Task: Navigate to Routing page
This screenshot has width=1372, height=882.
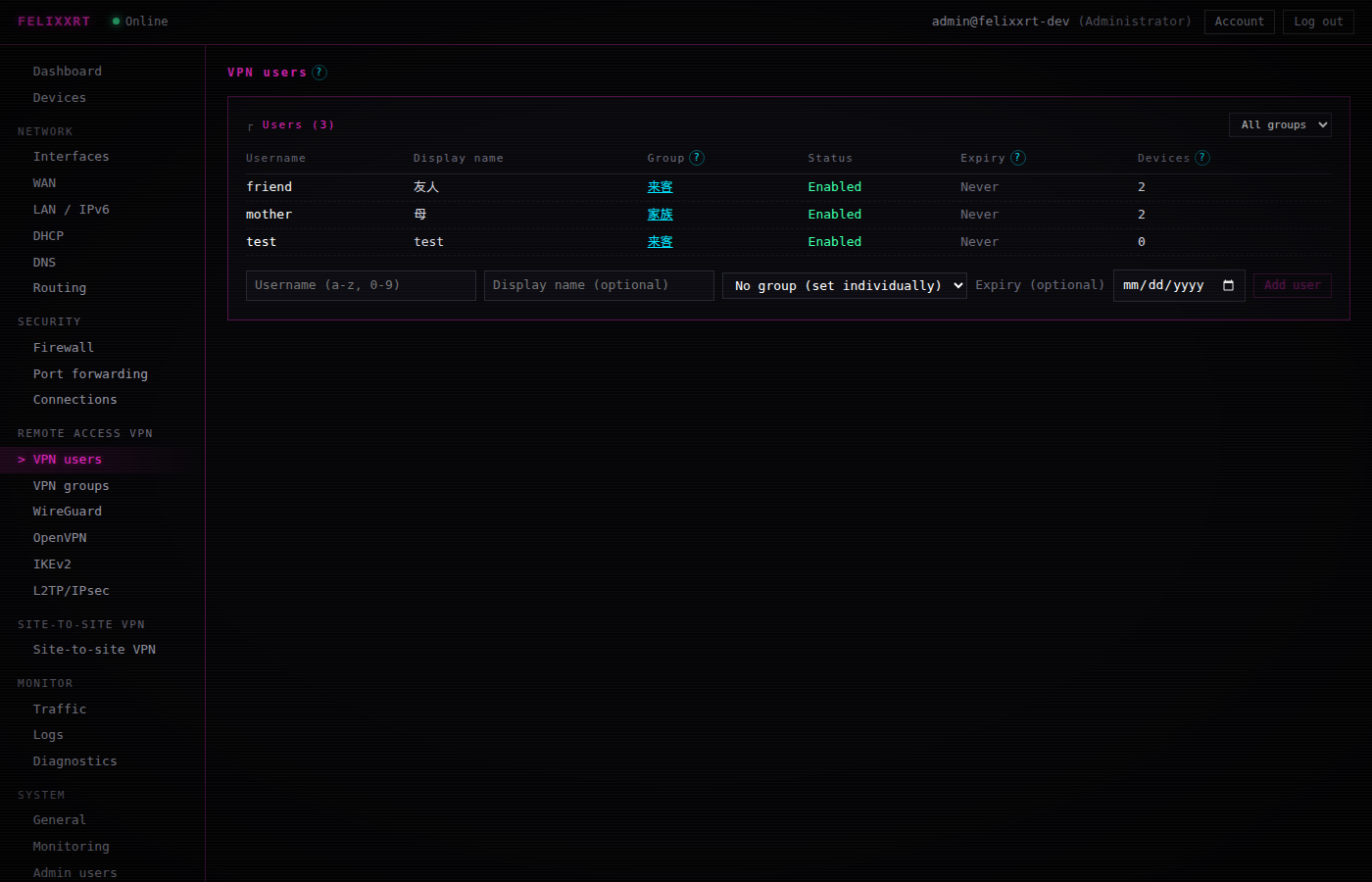Action: 60,288
